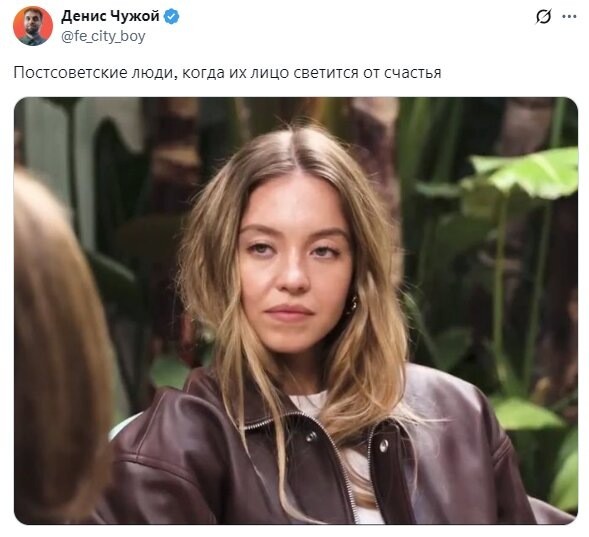
Task: Open Денис Чужой's profile avatar
Action: tap(33, 26)
